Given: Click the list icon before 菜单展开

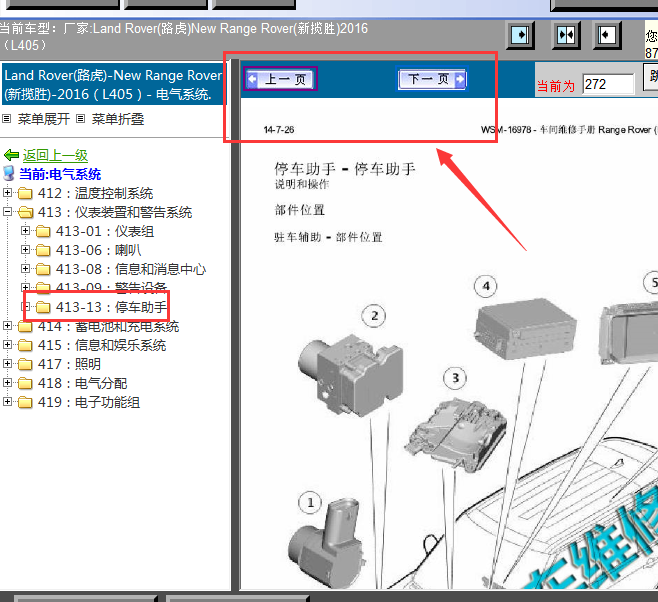Looking at the screenshot, I should tap(6, 119).
